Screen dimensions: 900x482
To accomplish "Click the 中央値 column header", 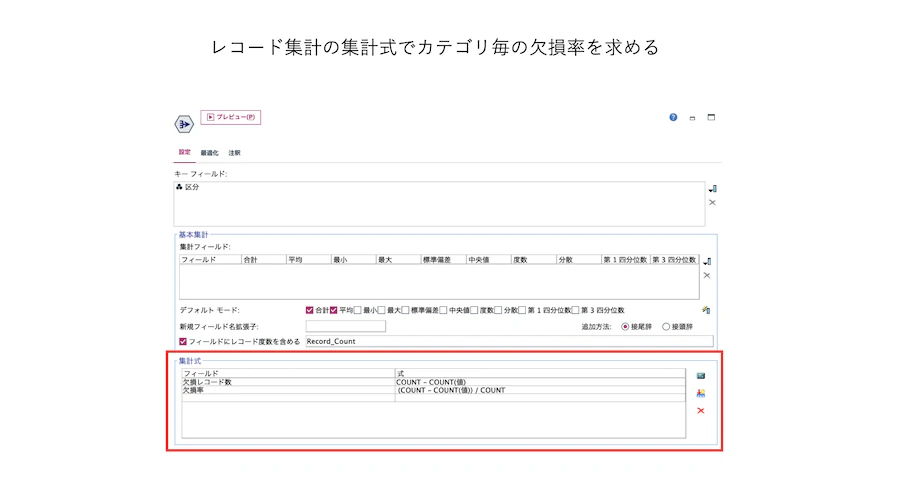I will [488, 260].
